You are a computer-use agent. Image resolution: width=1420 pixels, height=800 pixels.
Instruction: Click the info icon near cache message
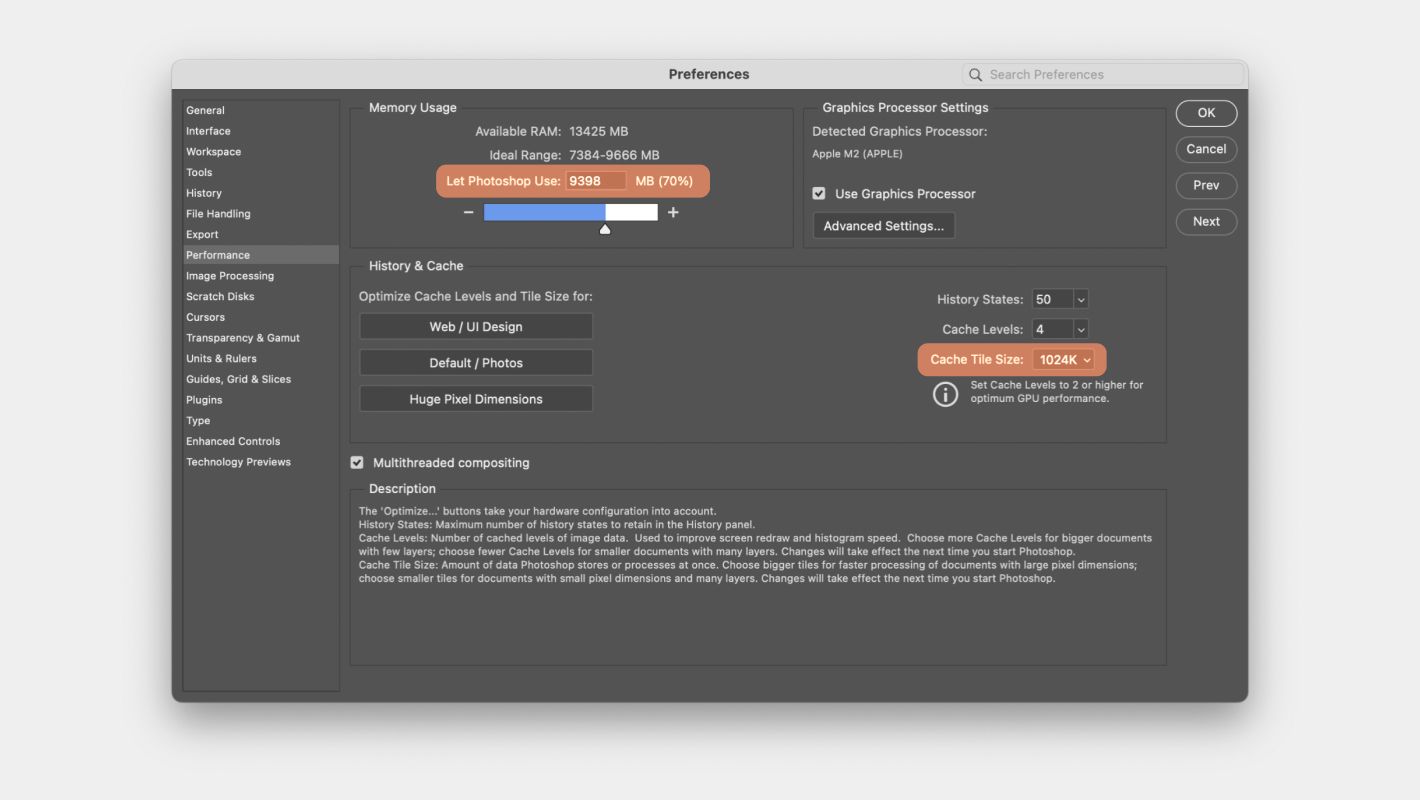click(945, 393)
